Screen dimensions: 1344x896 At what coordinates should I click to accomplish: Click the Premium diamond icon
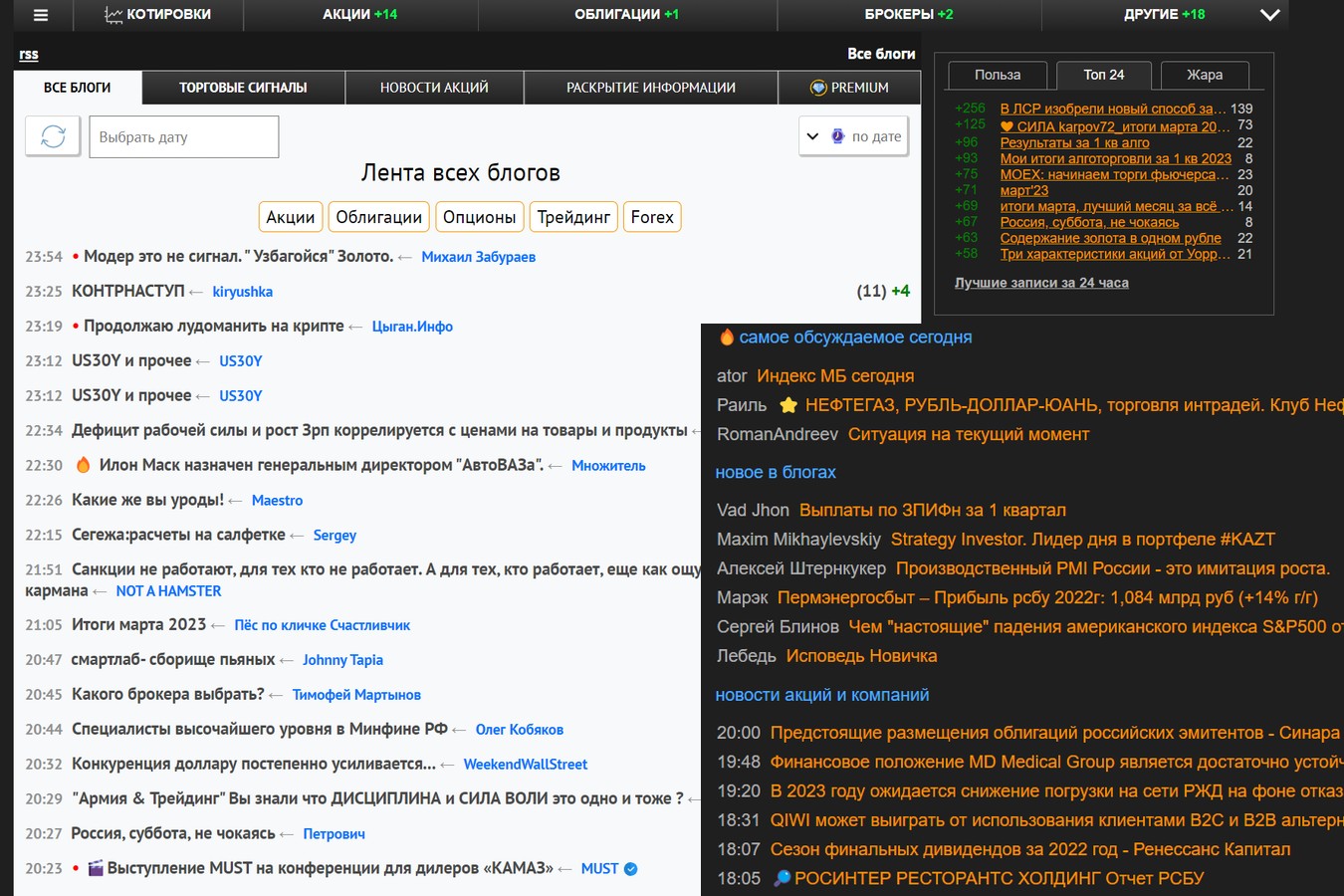[x=818, y=88]
